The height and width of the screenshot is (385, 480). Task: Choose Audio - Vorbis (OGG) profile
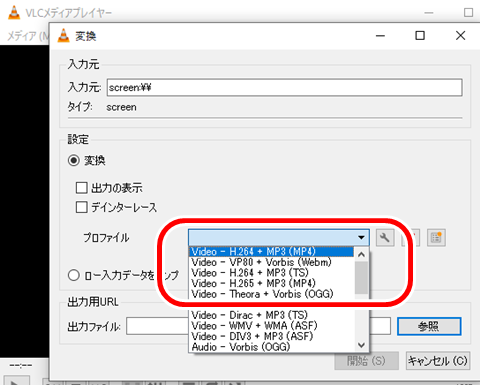coord(271,347)
